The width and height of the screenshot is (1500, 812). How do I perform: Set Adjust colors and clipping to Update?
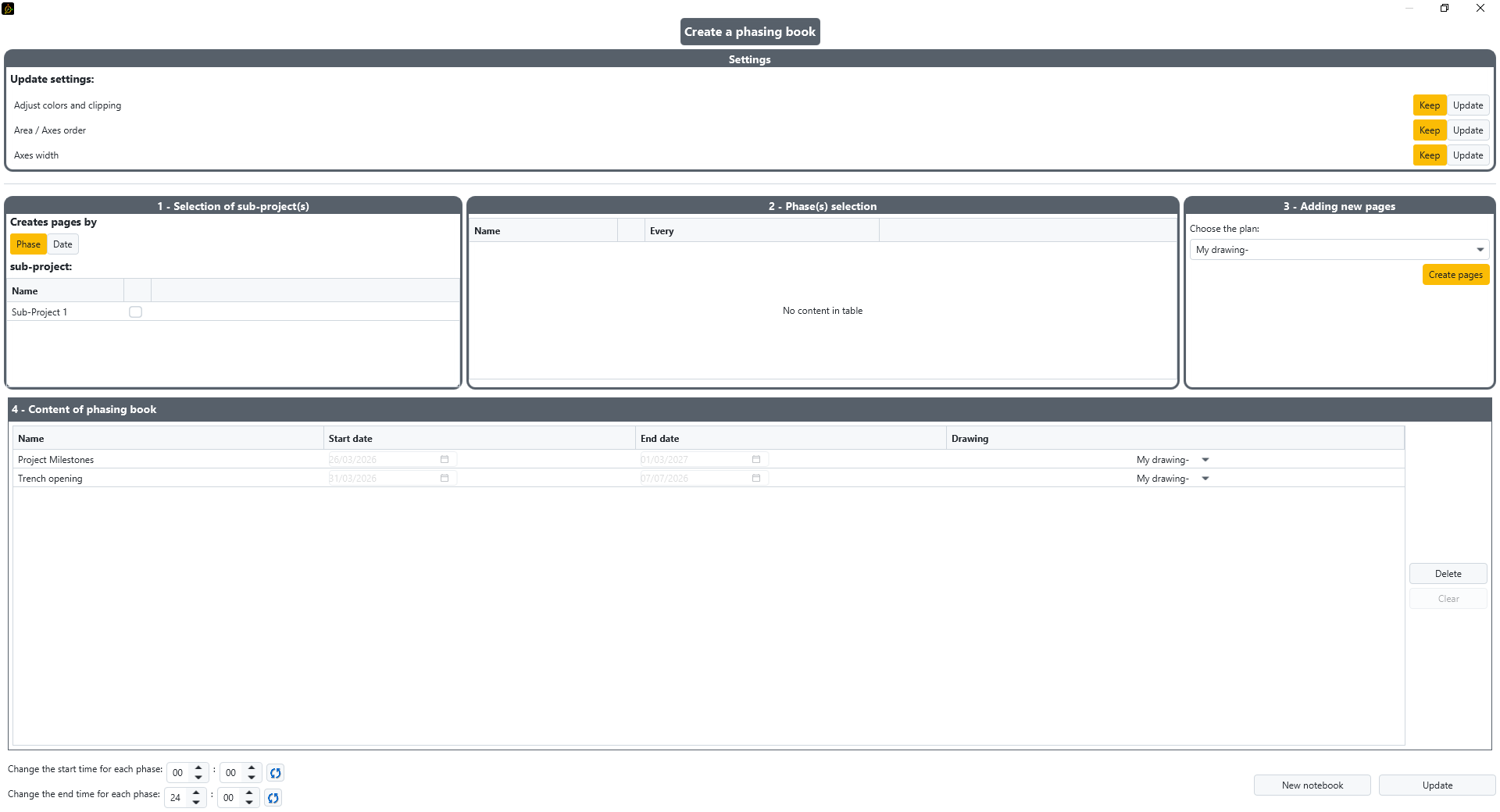click(1468, 105)
